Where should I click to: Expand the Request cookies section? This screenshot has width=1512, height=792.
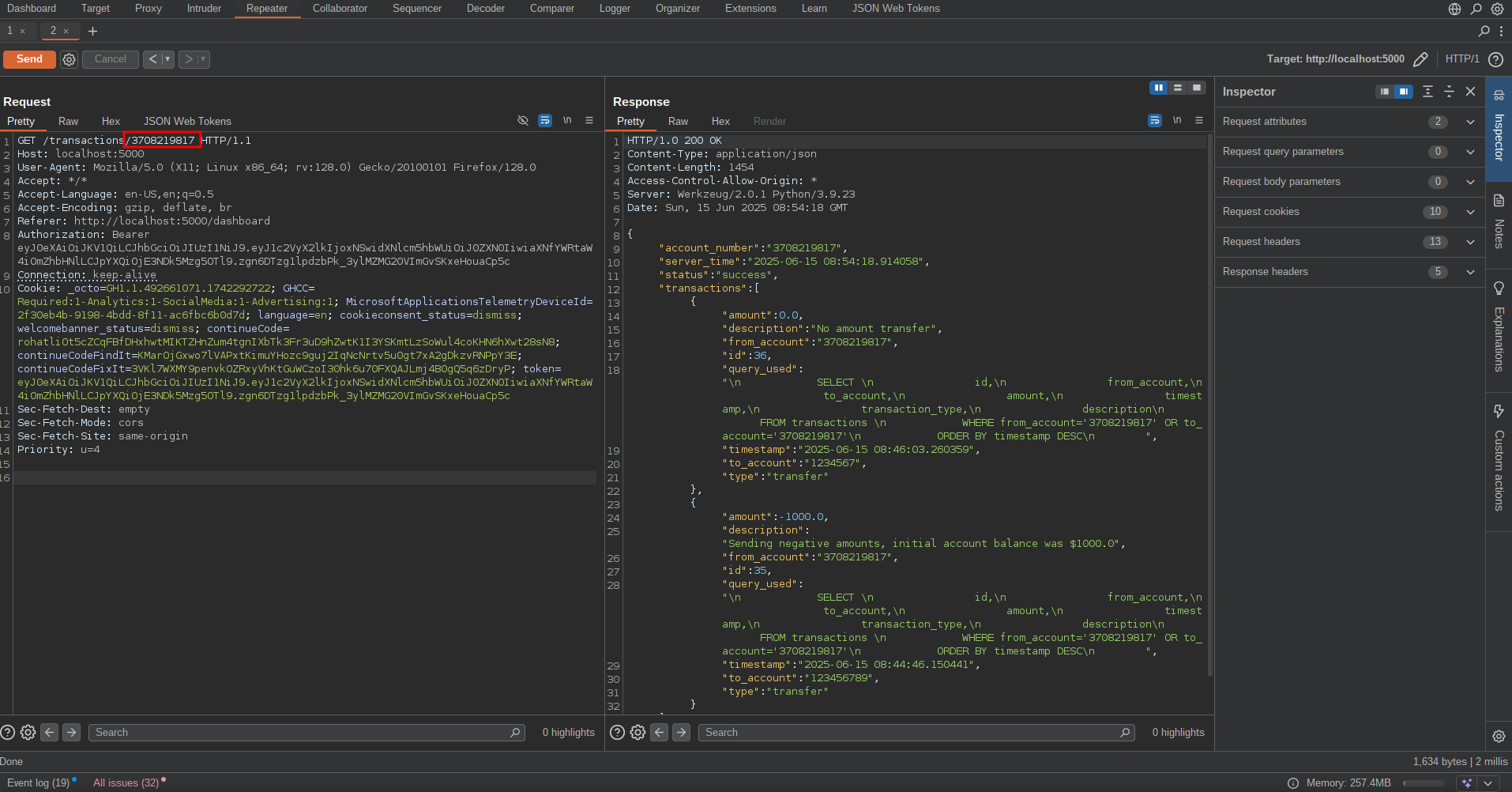pos(1470,212)
